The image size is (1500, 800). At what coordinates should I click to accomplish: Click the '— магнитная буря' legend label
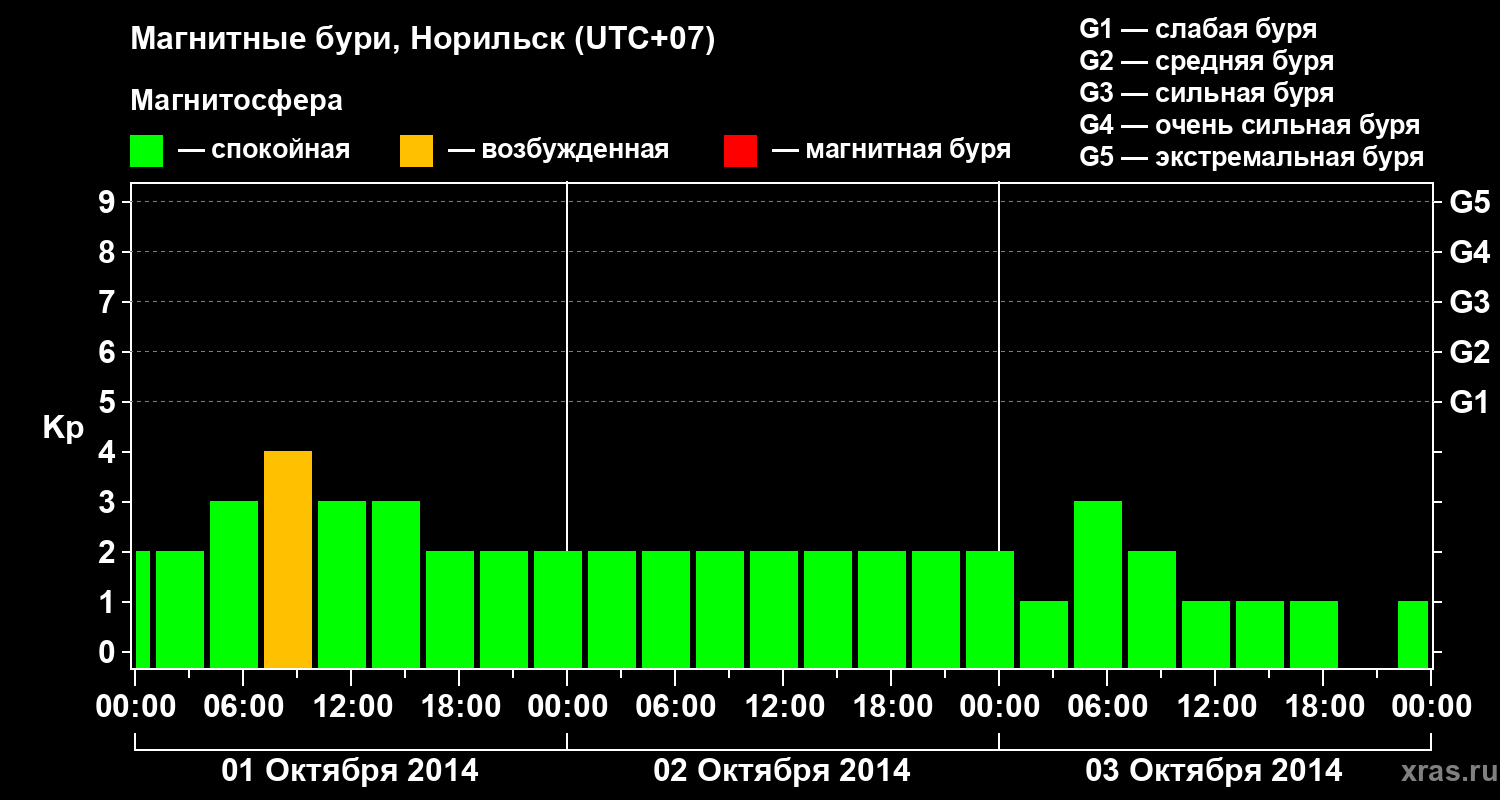(x=892, y=150)
